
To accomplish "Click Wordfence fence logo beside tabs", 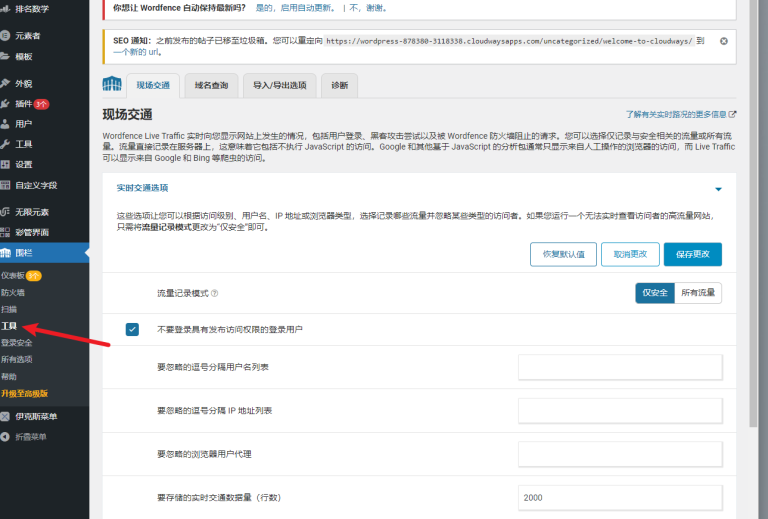I will (112, 84).
